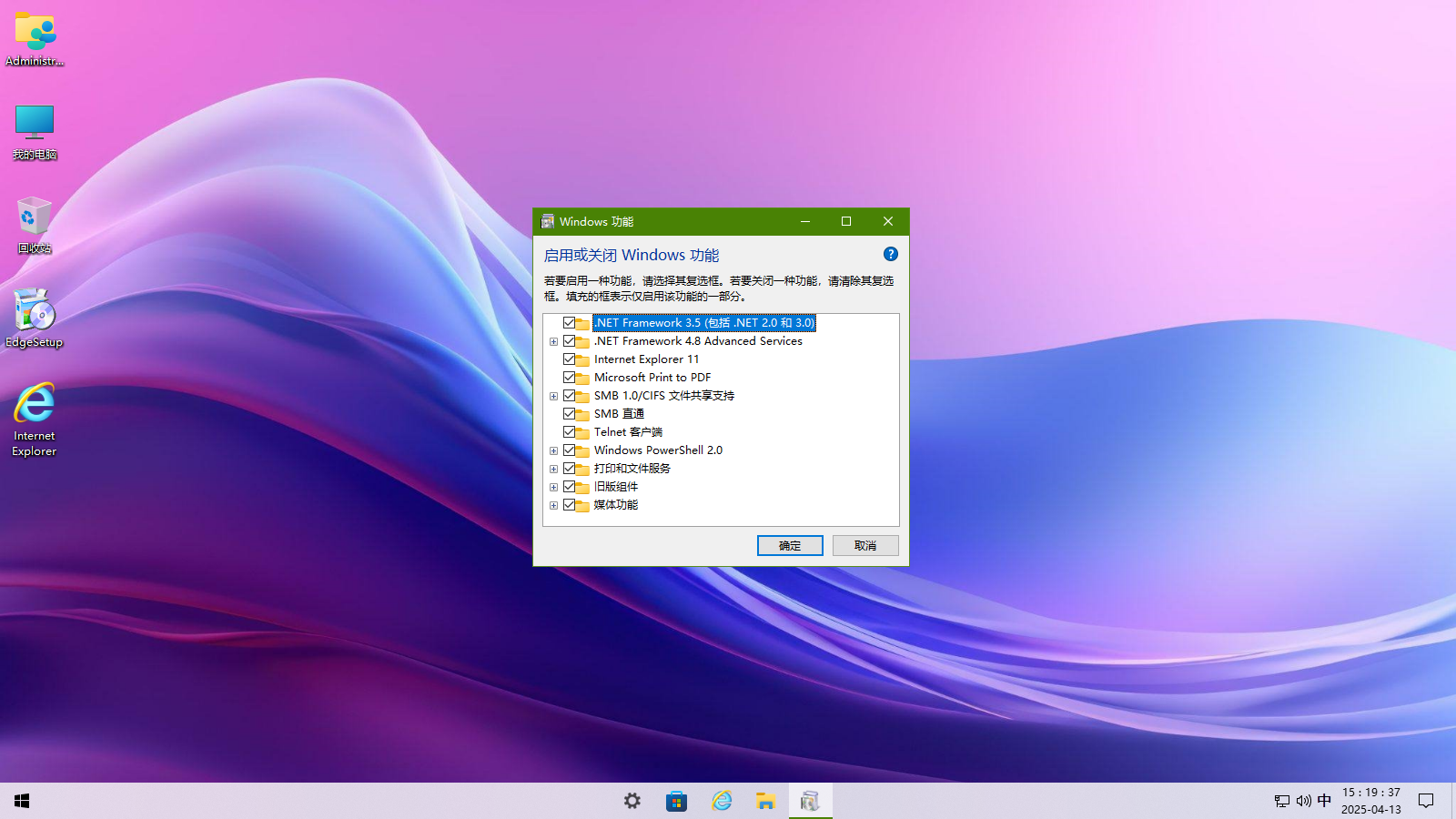Expand 旧版组件 node
The height and width of the screenshot is (819, 1456).
pyautogui.click(x=553, y=488)
